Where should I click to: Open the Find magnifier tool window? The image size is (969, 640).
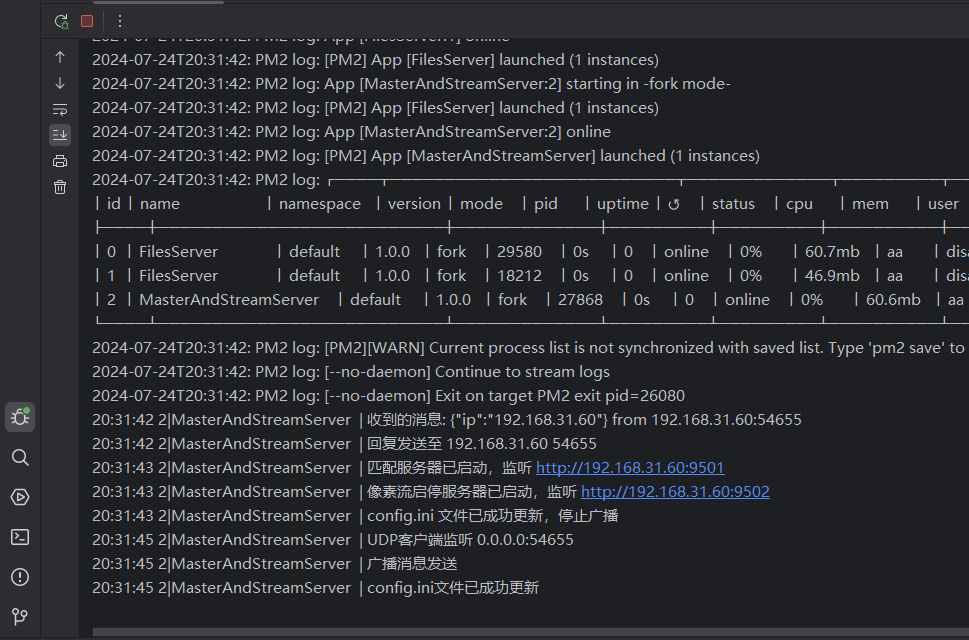tap(20, 457)
